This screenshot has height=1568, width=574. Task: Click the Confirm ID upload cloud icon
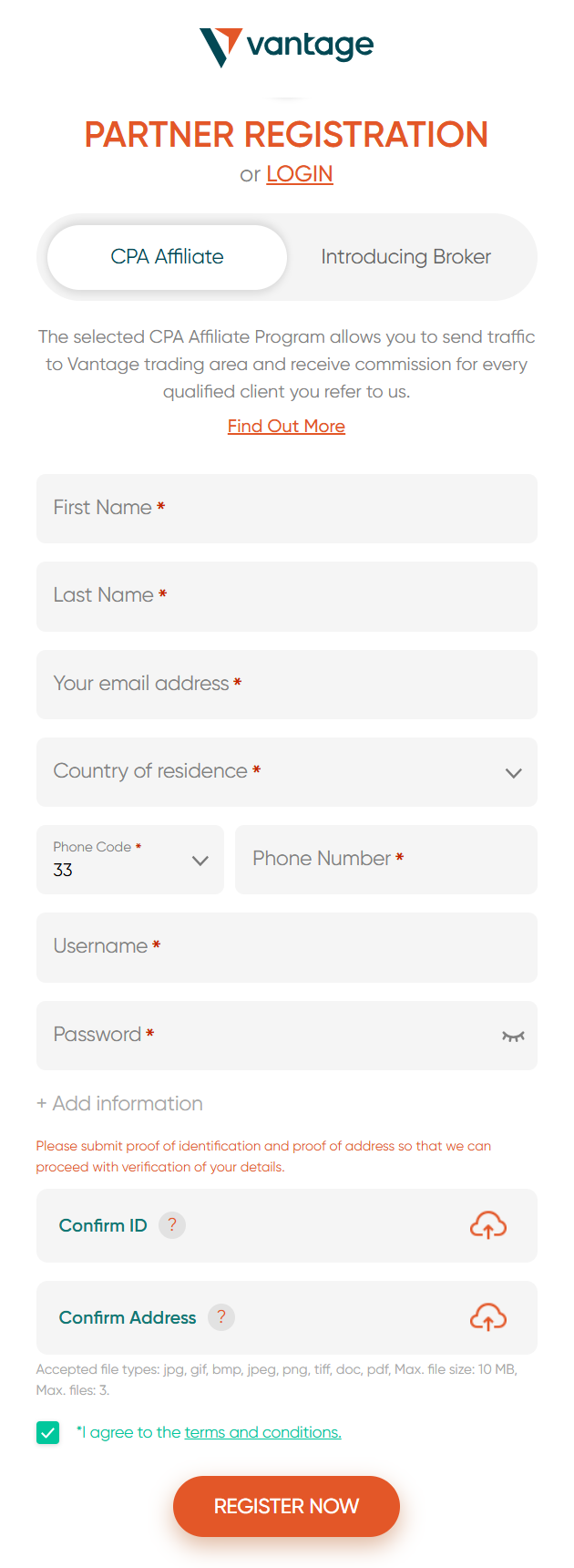coord(487,1225)
